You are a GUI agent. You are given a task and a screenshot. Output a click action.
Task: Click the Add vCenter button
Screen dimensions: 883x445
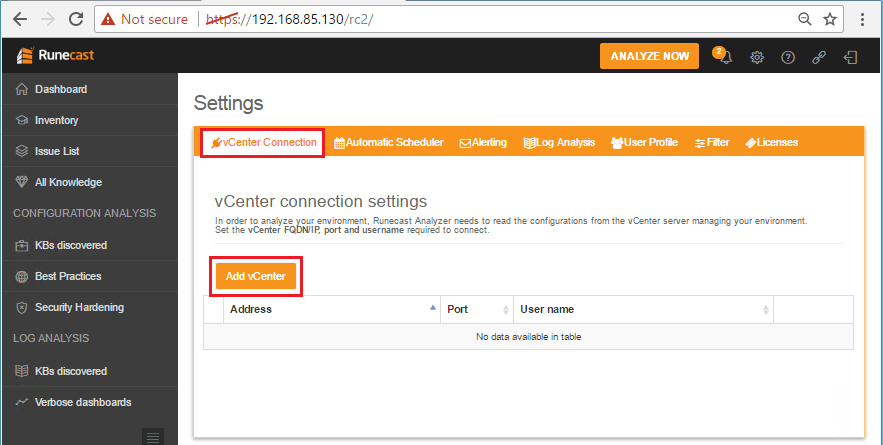tap(256, 277)
